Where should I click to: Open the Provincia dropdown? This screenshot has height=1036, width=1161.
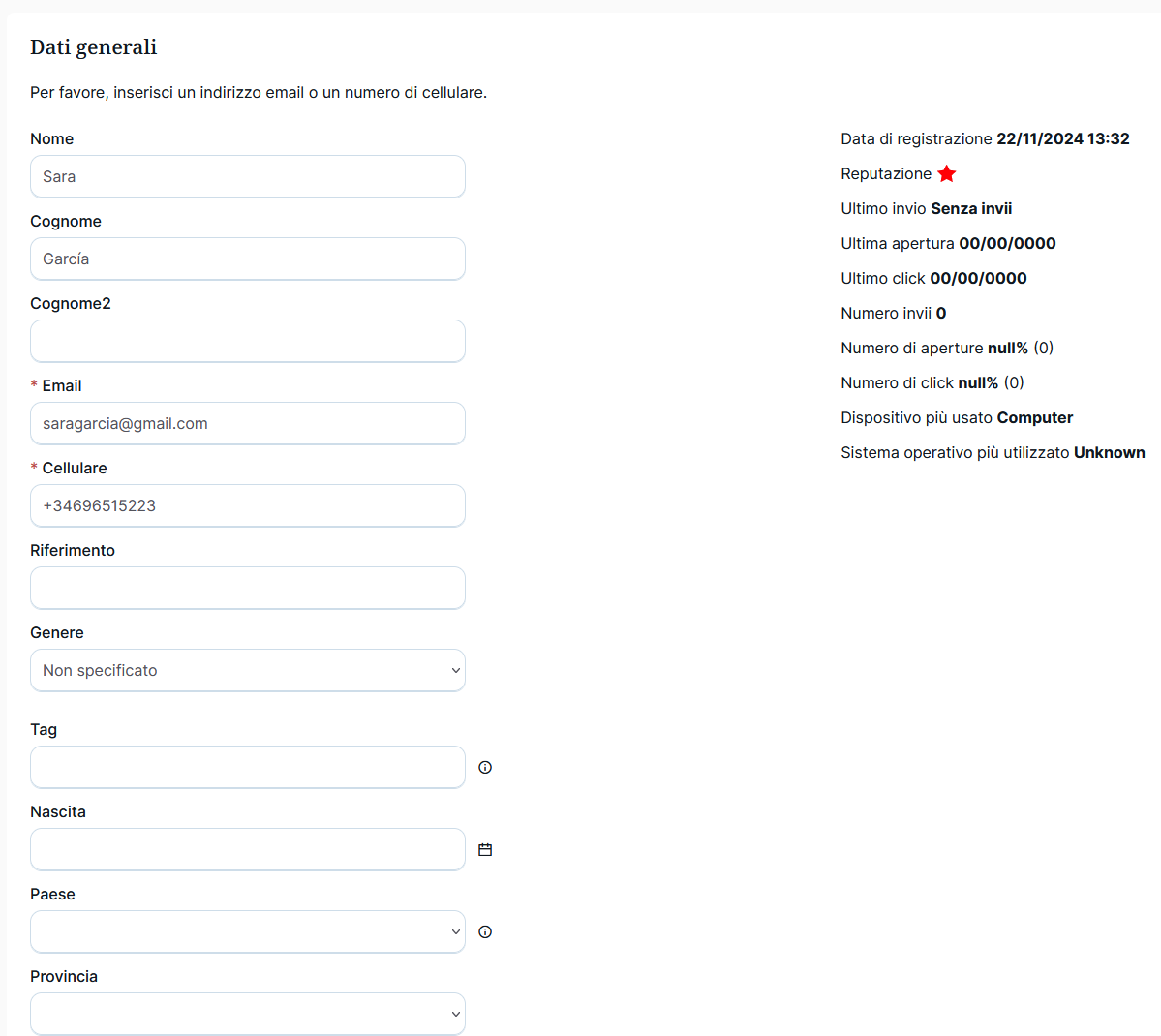pos(247,1014)
